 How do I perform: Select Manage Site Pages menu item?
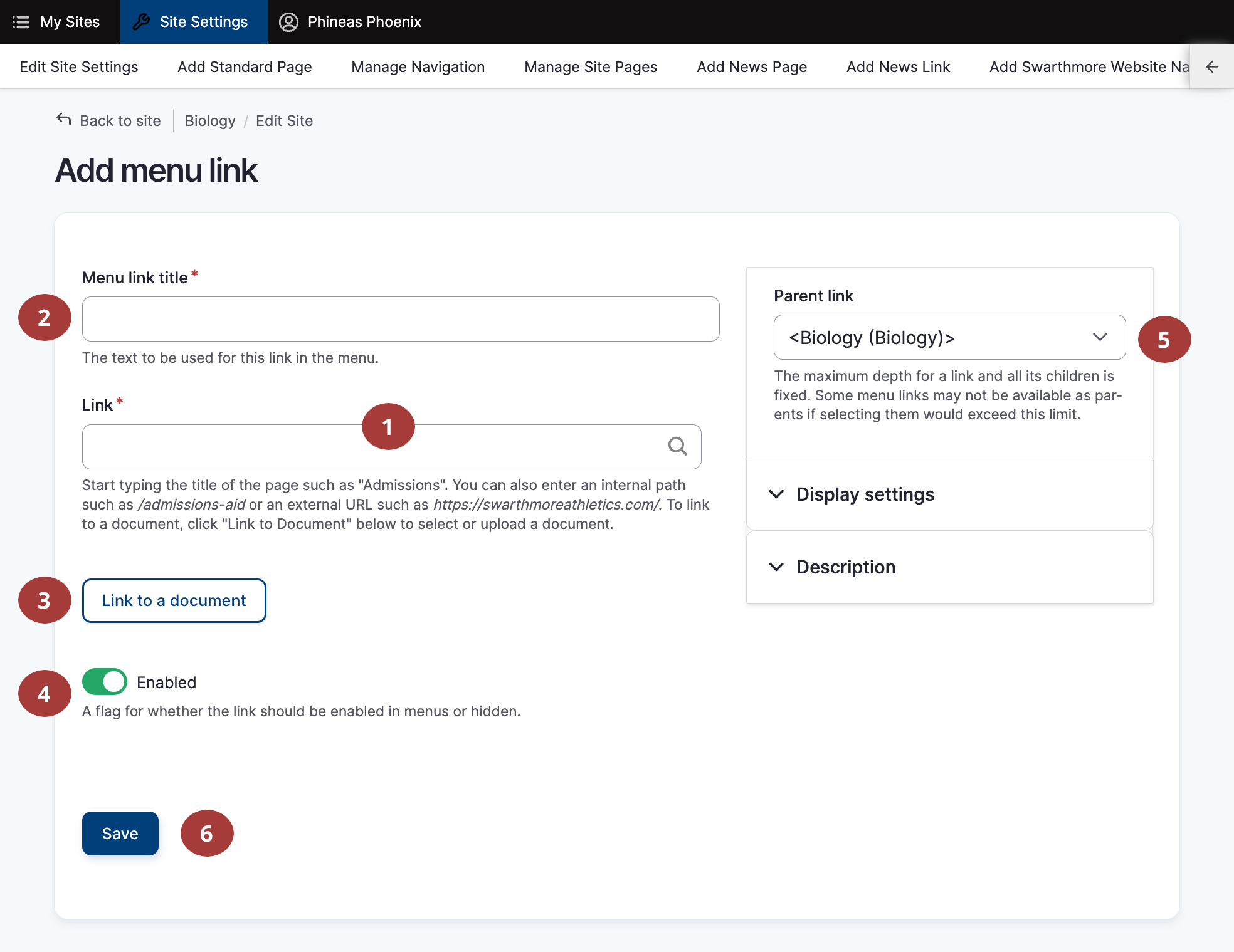[591, 66]
